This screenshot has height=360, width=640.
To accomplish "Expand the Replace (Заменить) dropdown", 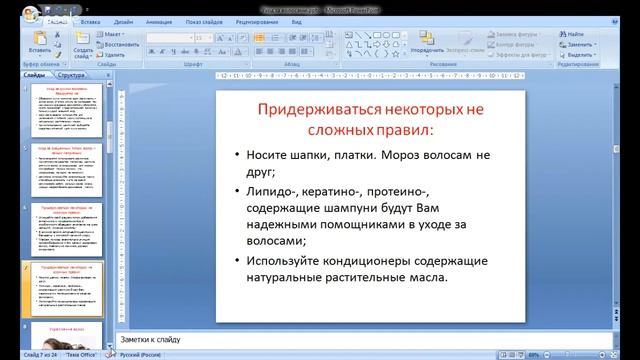I will click(578, 44).
